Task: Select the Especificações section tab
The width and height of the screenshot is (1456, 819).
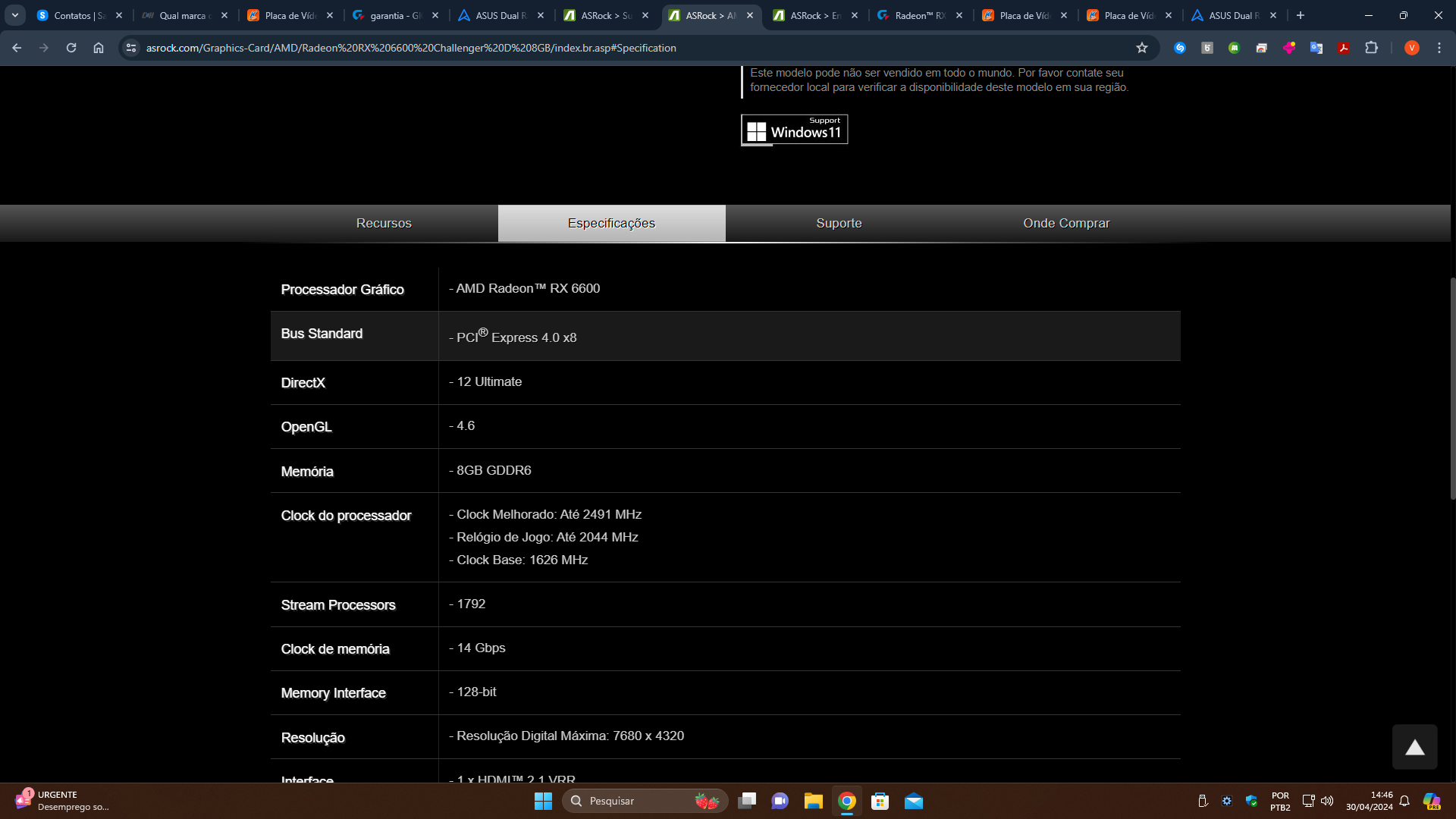Action: point(611,223)
